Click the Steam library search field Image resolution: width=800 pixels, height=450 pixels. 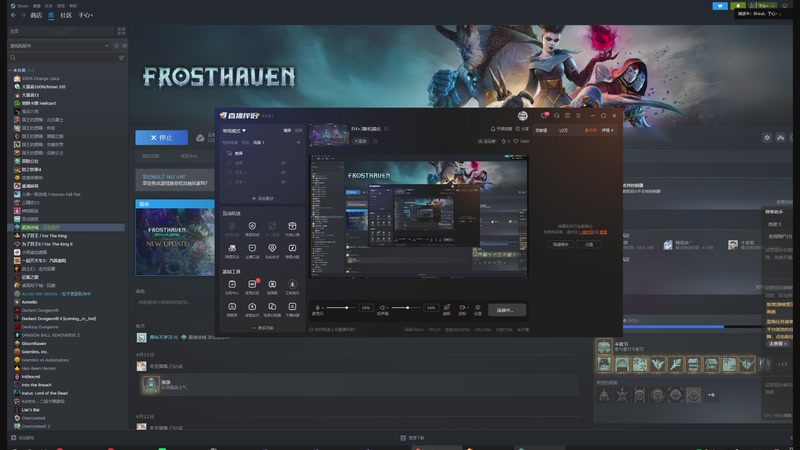[62, 58]
